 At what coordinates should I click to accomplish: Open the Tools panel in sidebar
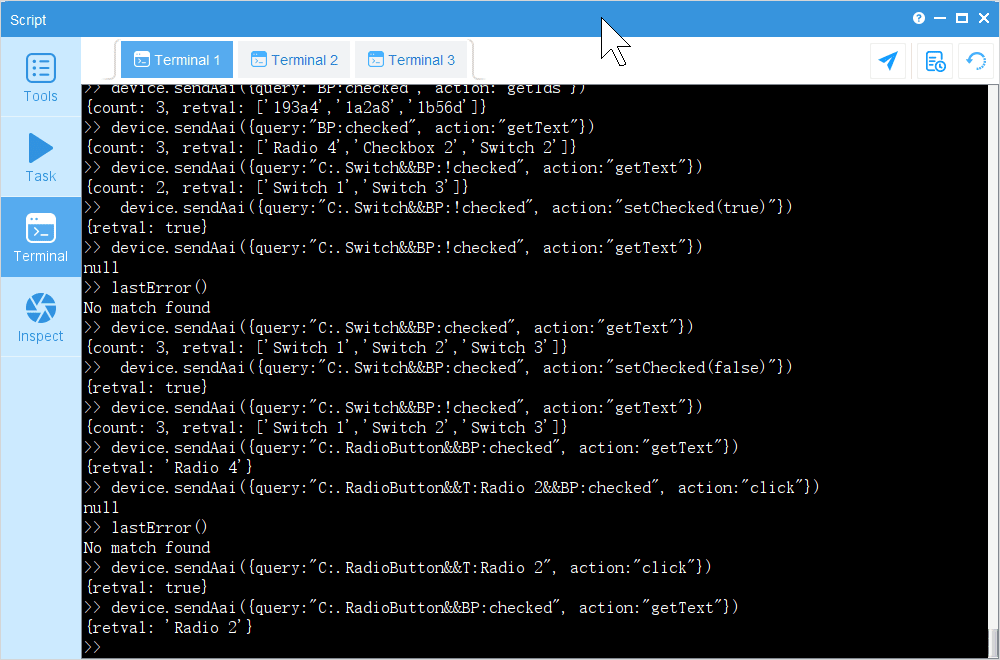point(40,77)
